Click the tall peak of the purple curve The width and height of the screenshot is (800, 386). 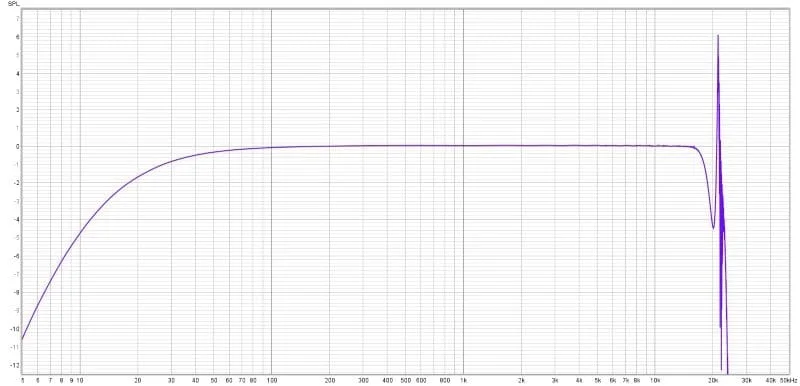[718, 36]
